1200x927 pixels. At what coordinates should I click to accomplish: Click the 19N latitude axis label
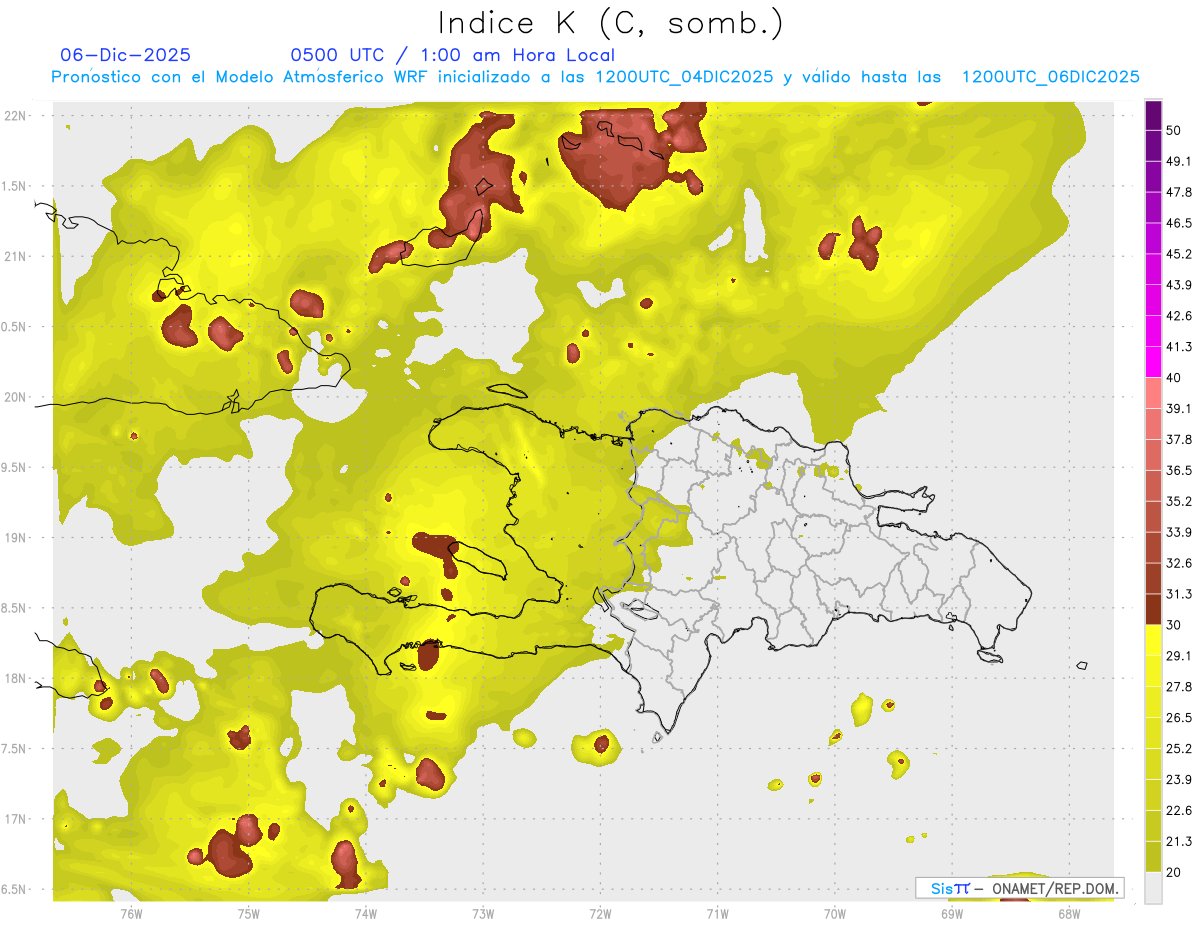(16, 538)
